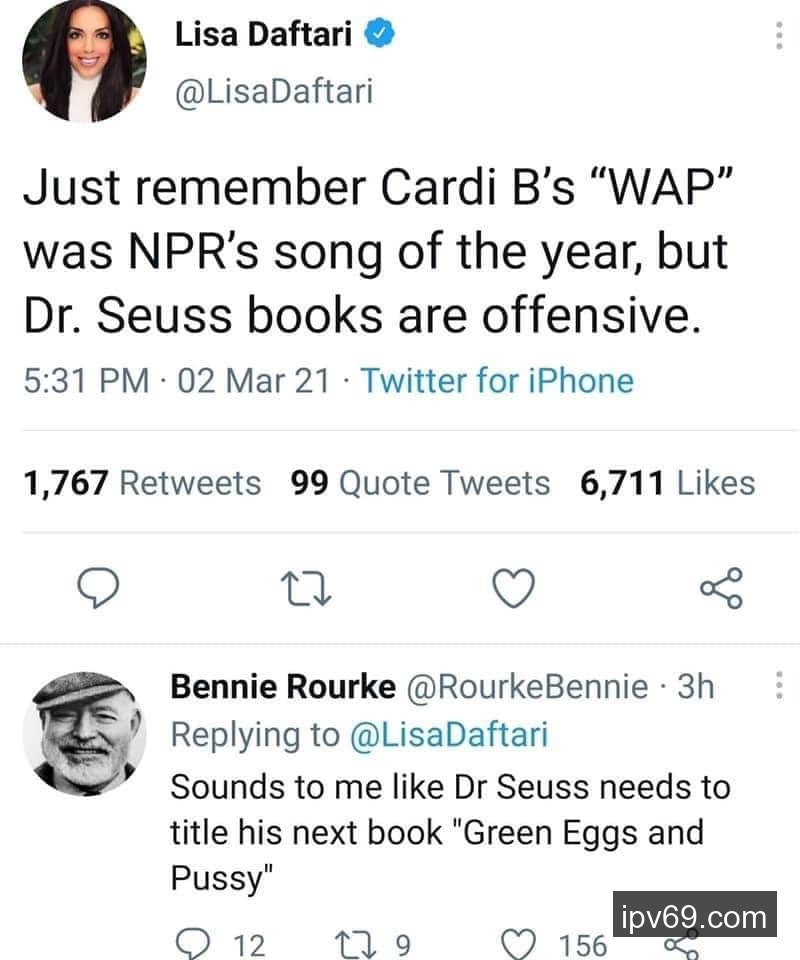800x960 pixels.
Task: Open the @LisaDaftari mention in the reply
Action: pos(448,734)
